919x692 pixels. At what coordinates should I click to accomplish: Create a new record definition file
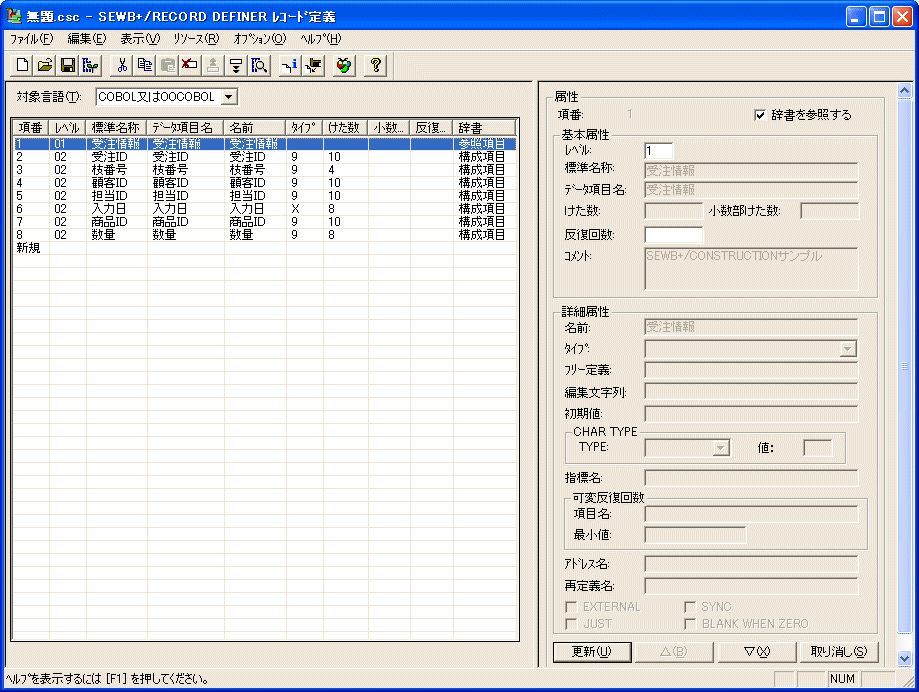click(x=21, y=64)
